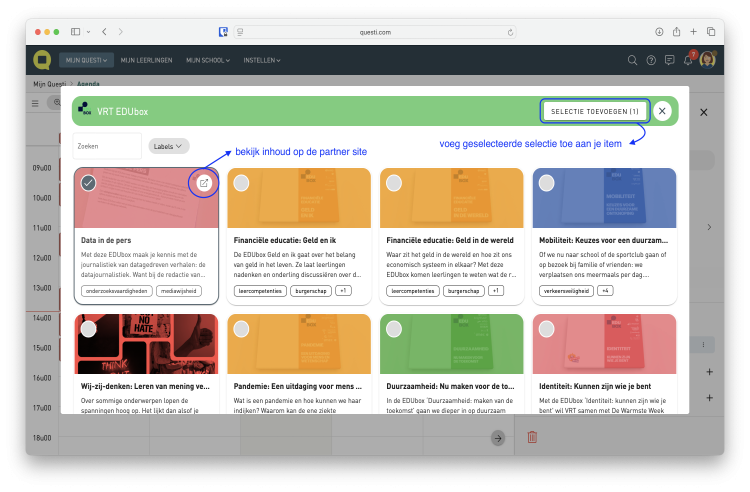This screenshot has height=492, width=750.
Task: Expand +4 labels on Mobiliteit card
Action: coord(606,291)
